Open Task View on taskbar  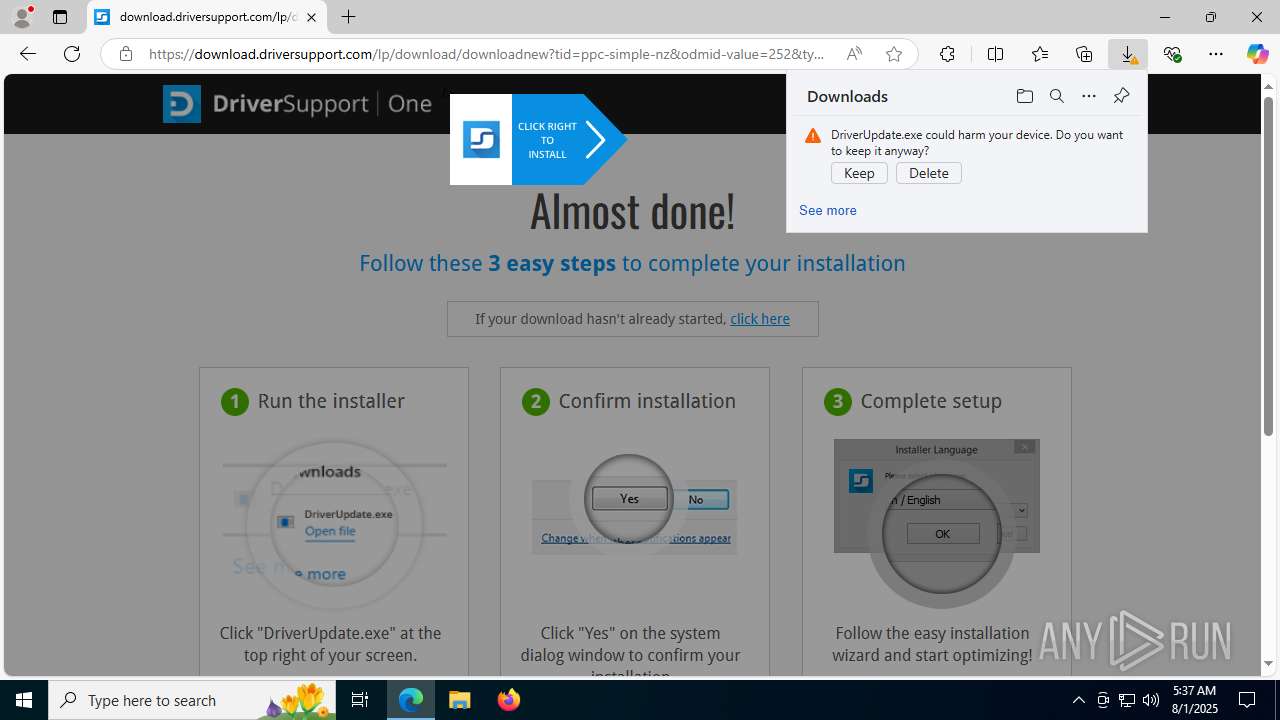point(360,700)
